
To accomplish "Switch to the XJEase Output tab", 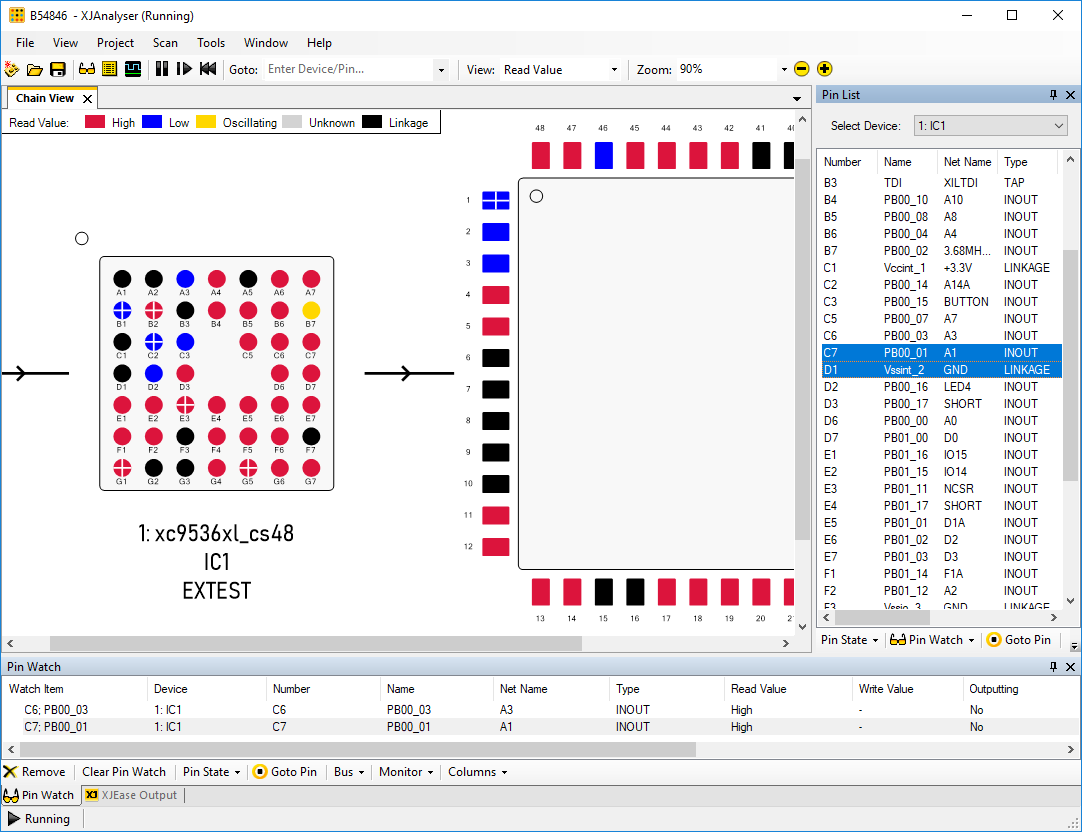I will [132, 795].
